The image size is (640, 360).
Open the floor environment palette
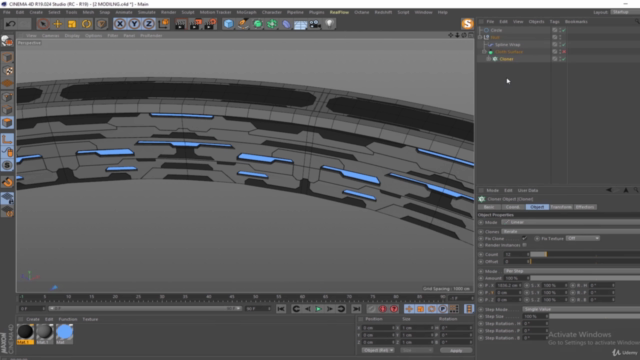[300, 24]
